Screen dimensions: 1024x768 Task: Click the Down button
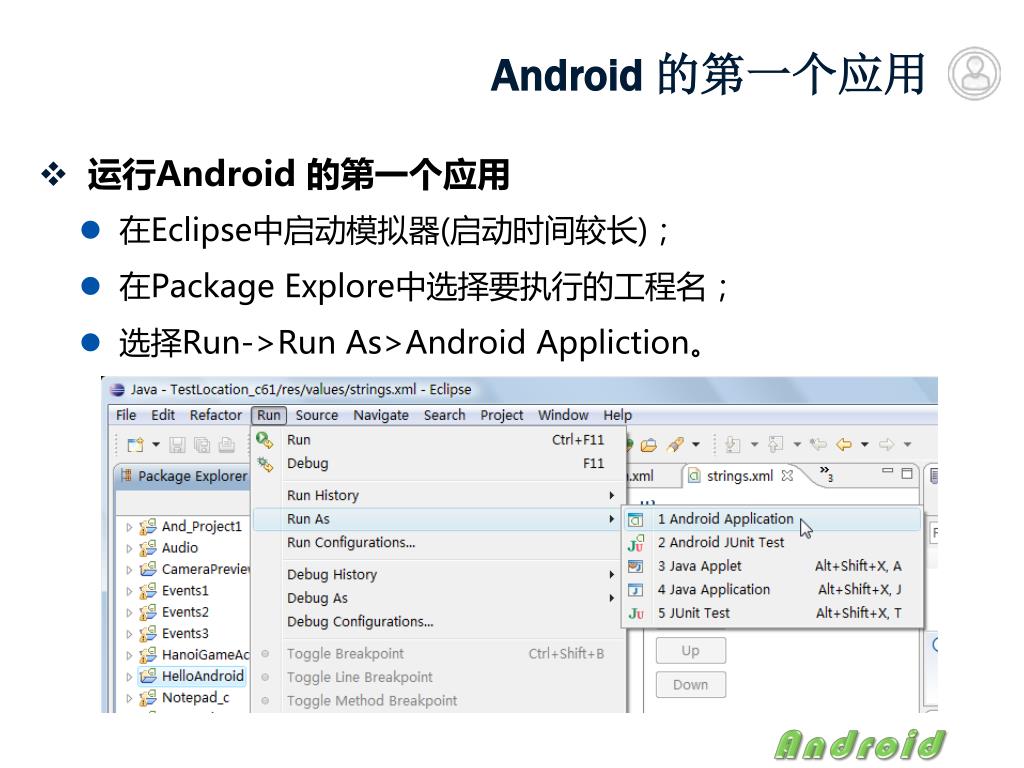tap(690, 685)
